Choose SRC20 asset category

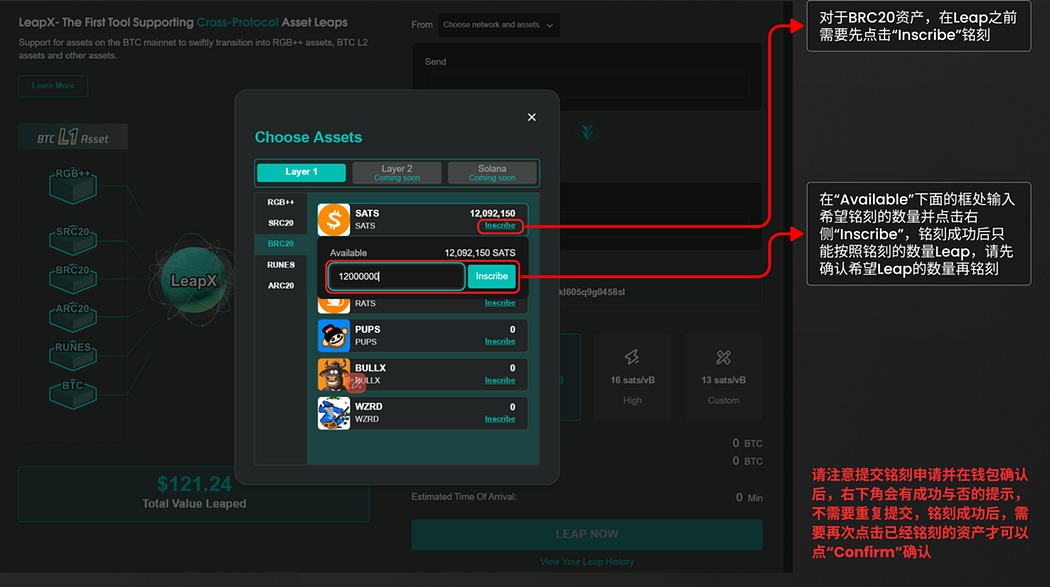point(281,223)
